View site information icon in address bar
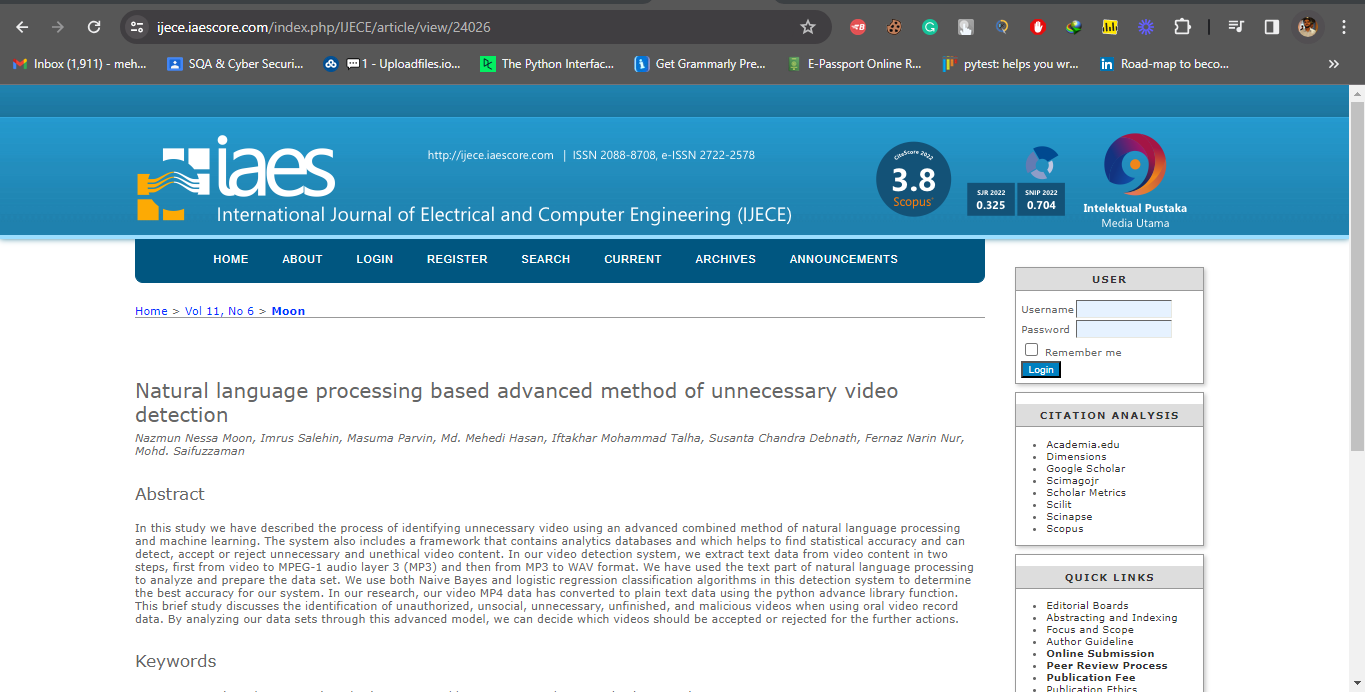Image resolution: width=1365 pixels, height=692 pixels. point(138,27)
